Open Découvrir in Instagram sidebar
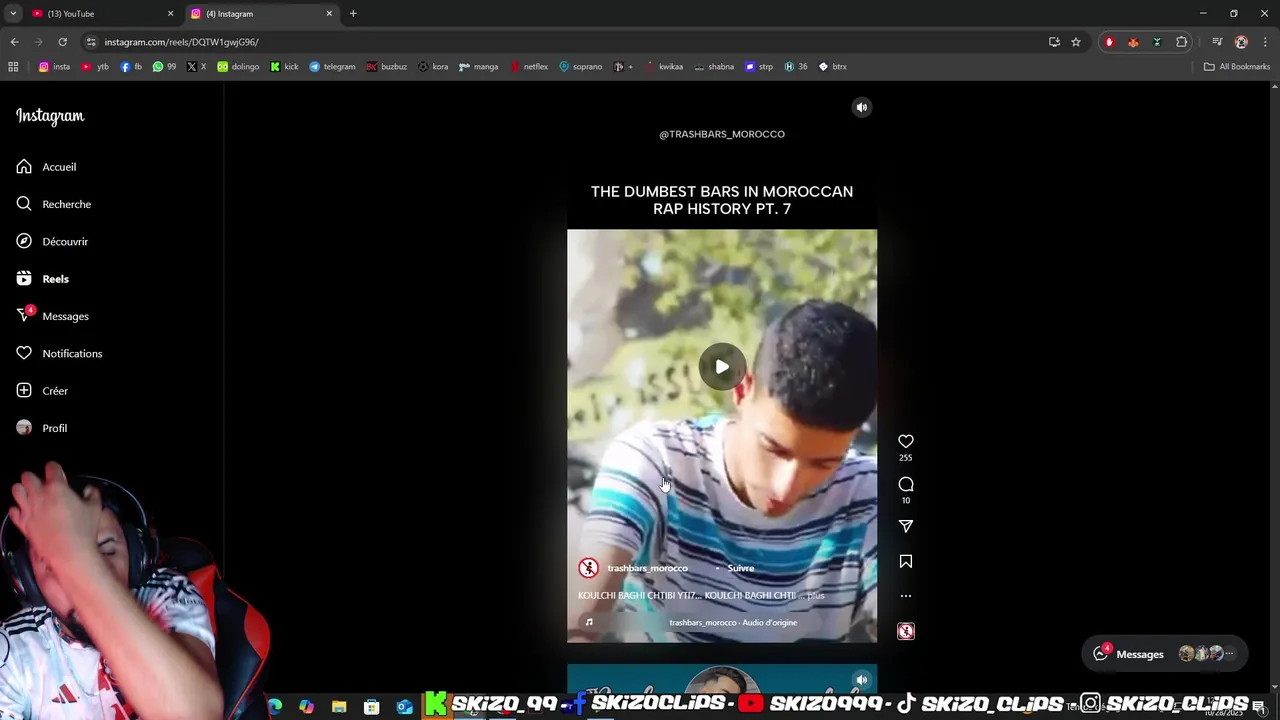This screenshot has height=720, width=1280. [65, 241]
